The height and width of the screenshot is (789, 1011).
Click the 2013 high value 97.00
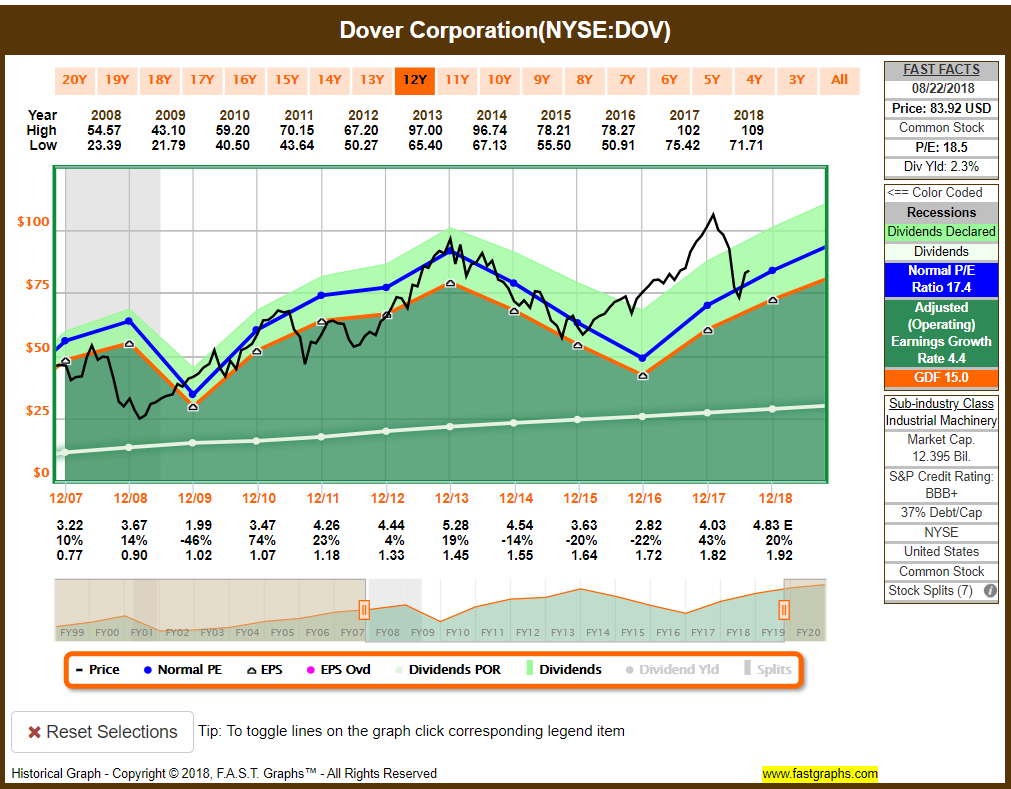point(426,130)
